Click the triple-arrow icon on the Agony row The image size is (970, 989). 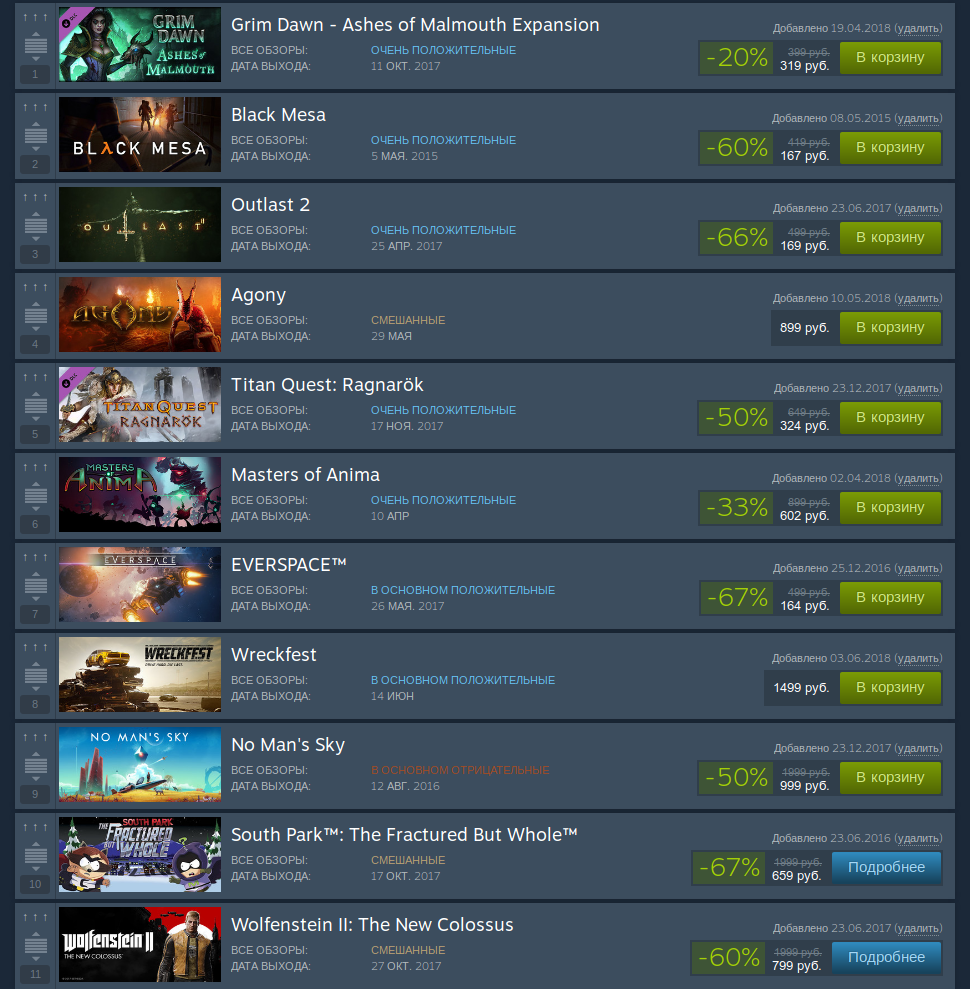[x=35, y=288]
